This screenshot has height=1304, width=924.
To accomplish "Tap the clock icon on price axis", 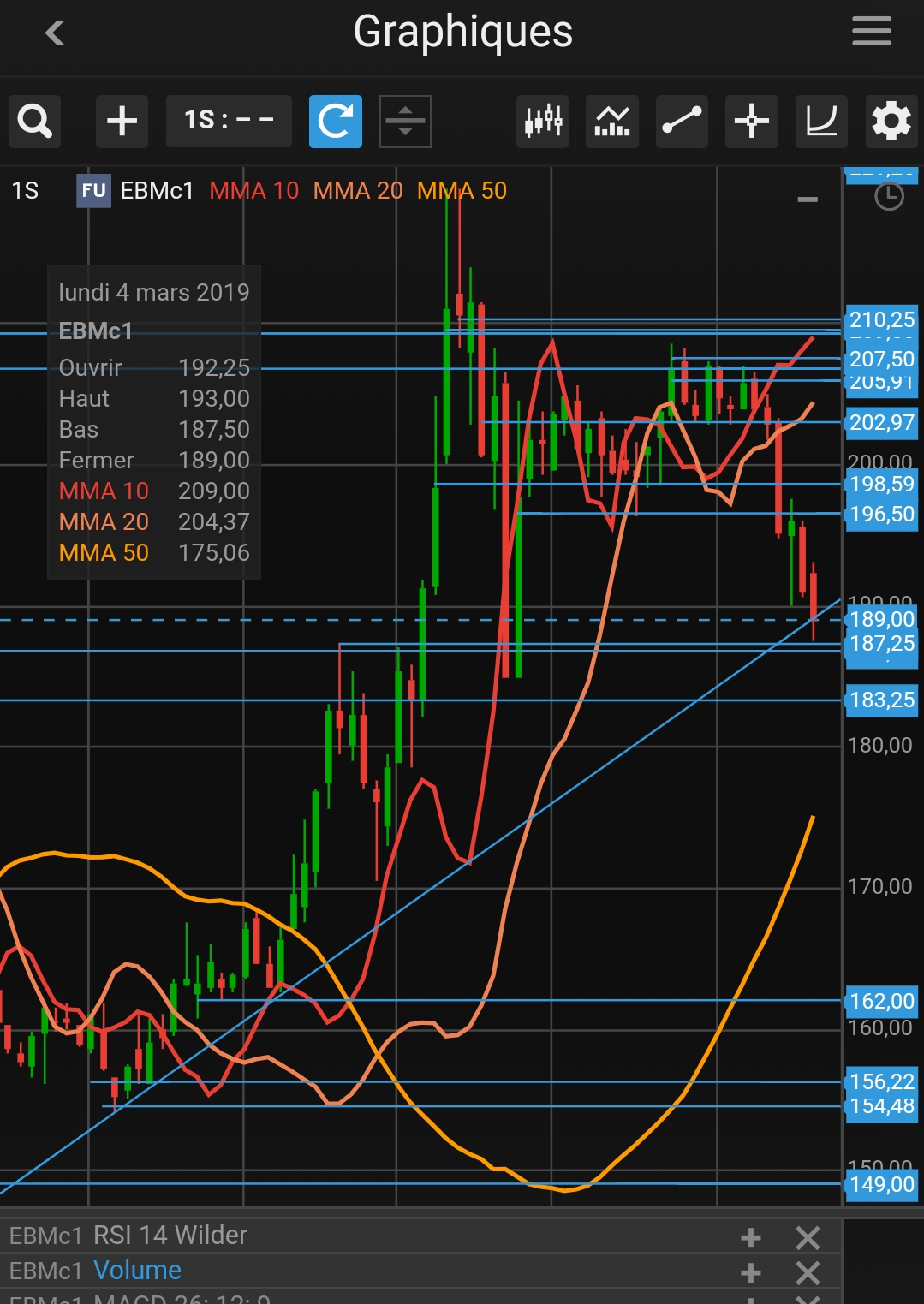I will pos(889,197).
